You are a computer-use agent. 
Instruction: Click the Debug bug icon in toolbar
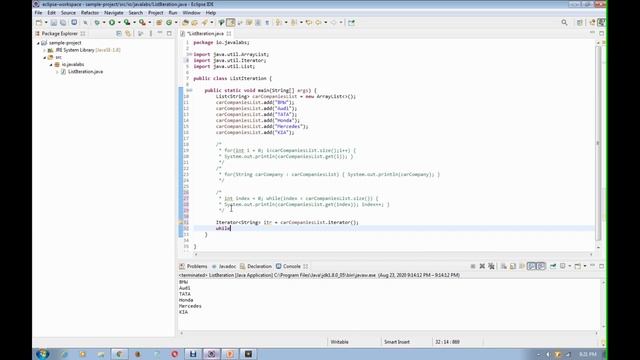pos(97,22)
